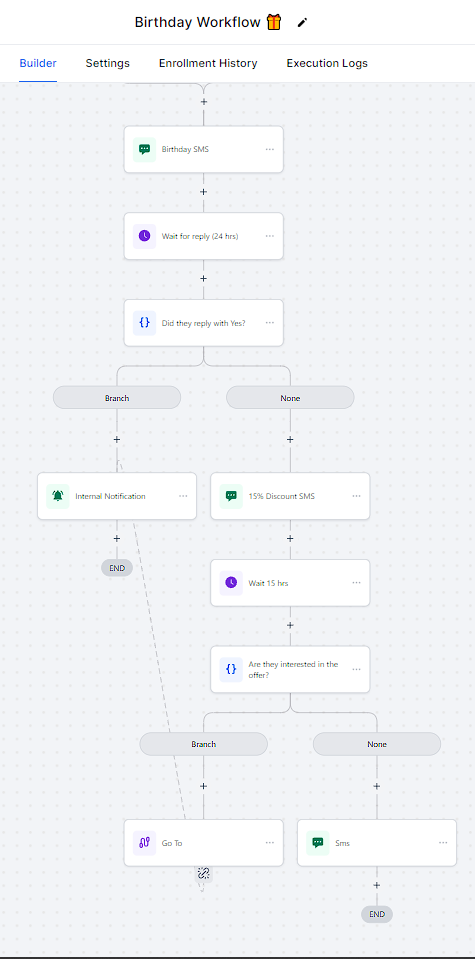The height and width of the screenshot is (959, 475).
Task: Open the Sms node options menu
Action: point(443,843)
